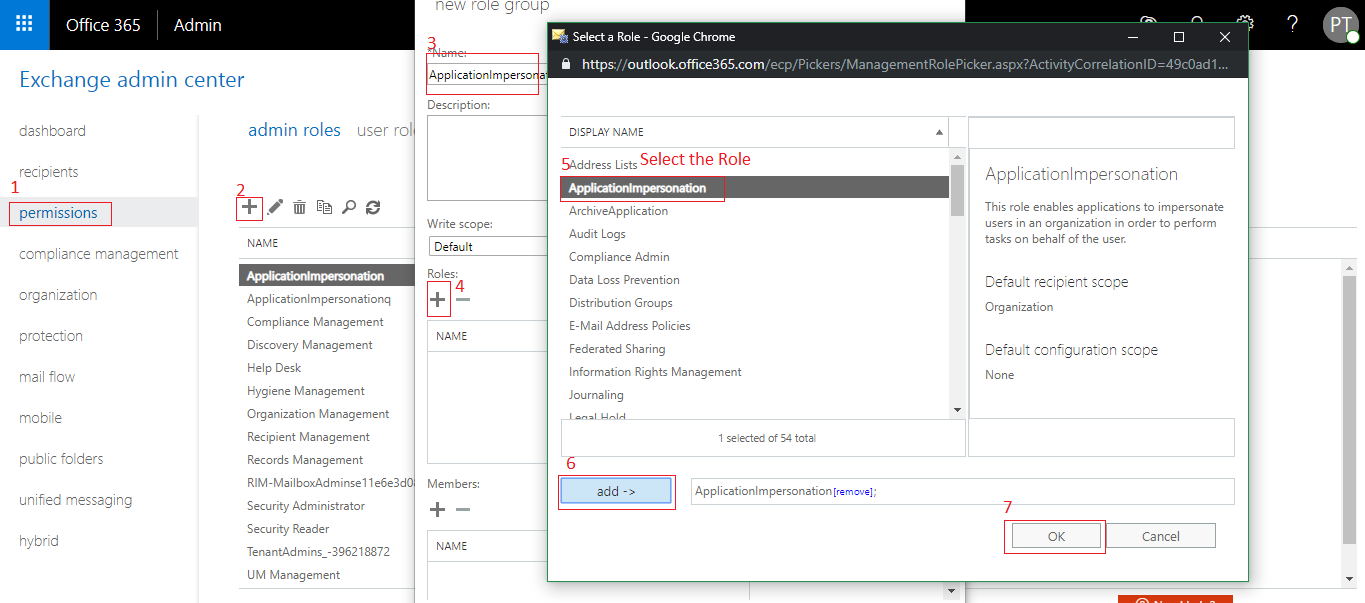Click the add -> button

[615, 490]
